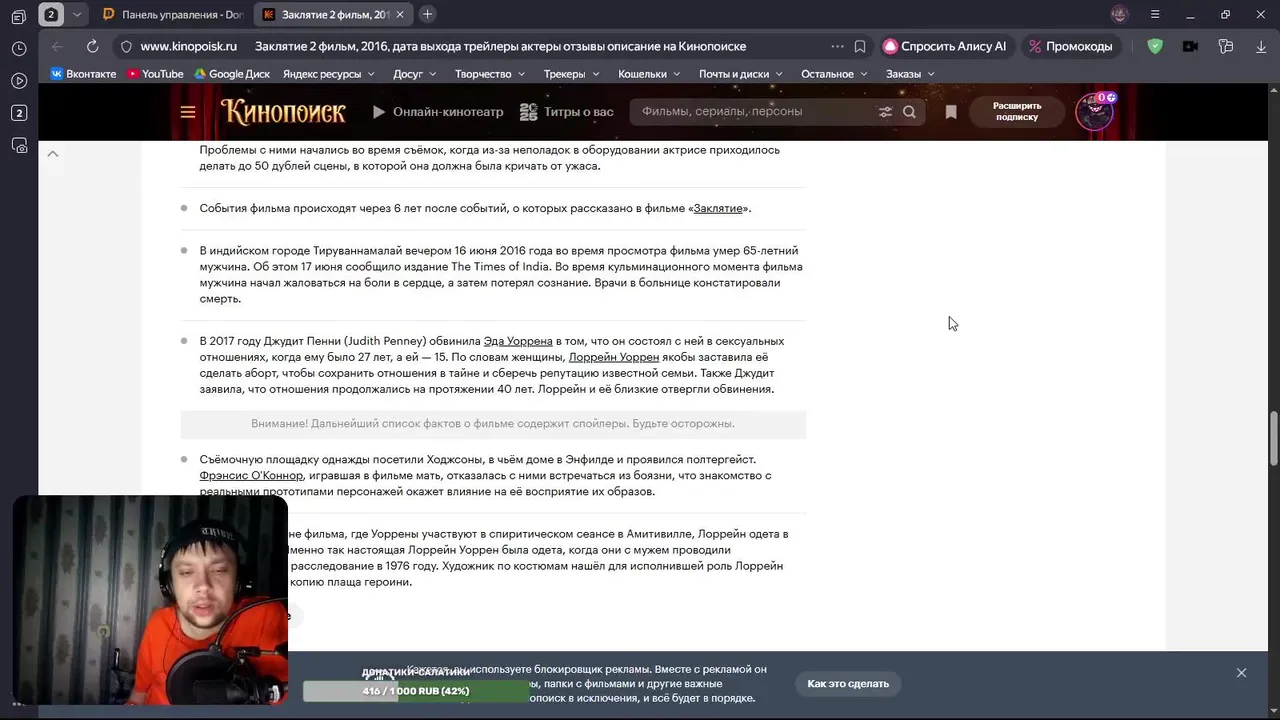Click the spoiler warning notice Внимание! Дальнейший список
1280x720 pixels.
coord(493,424)
